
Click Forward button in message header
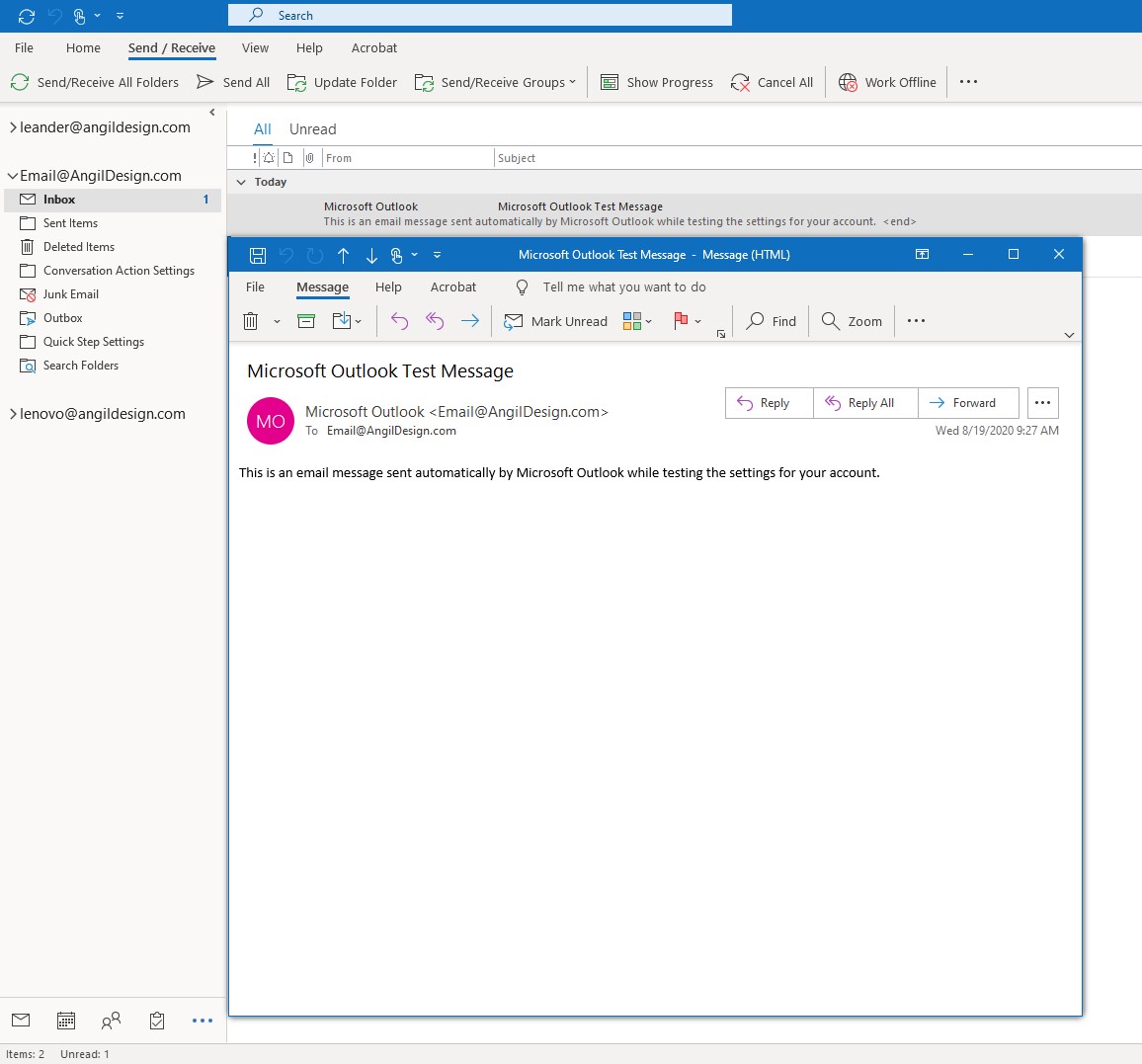click(x=969, y=403)
